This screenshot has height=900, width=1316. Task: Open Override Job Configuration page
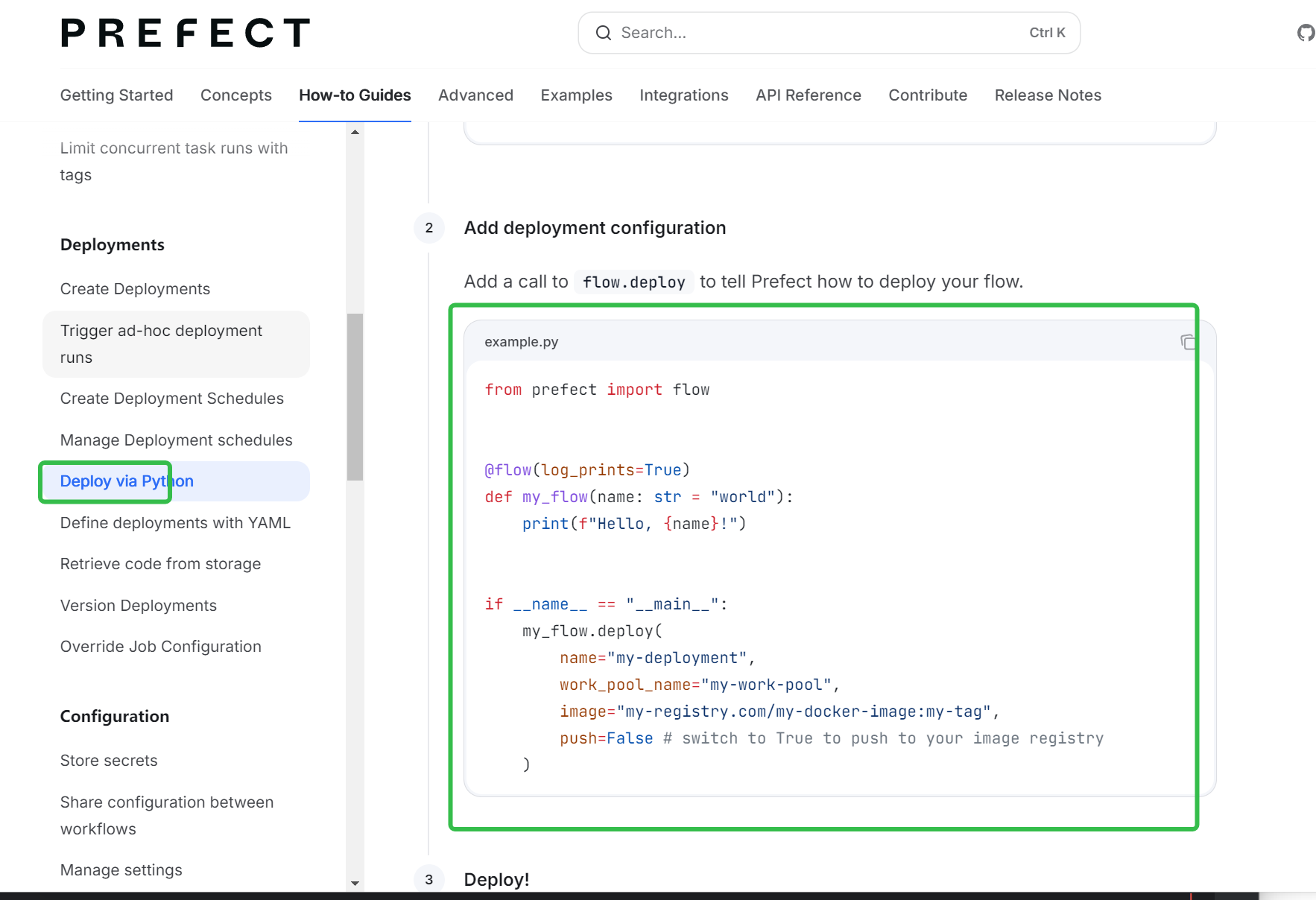pos(160,647)
